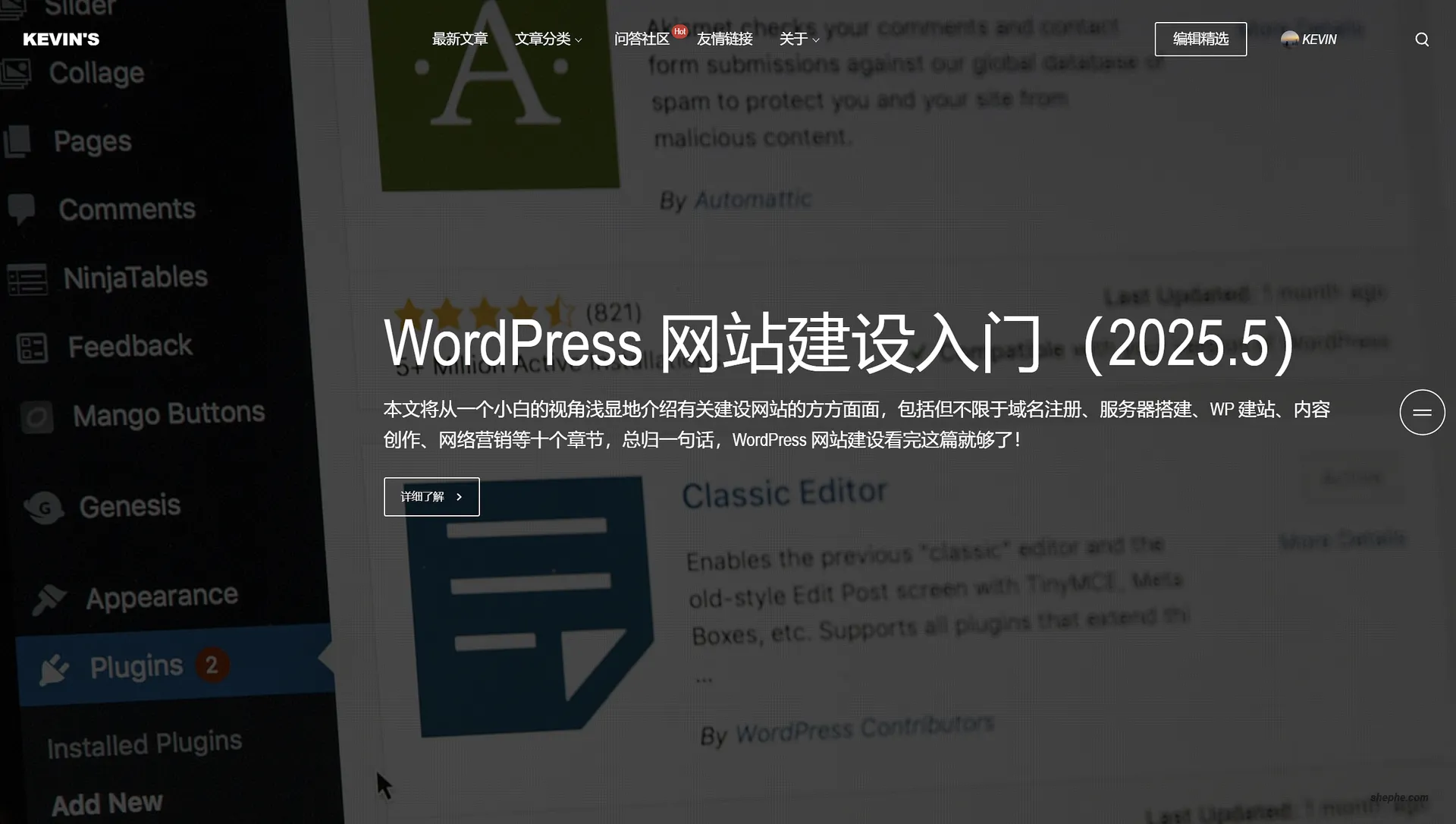This screenshot has height=824, width=1456.
Task: Open the Genesis sidebar icon
Action: click(x=43, y=507)
